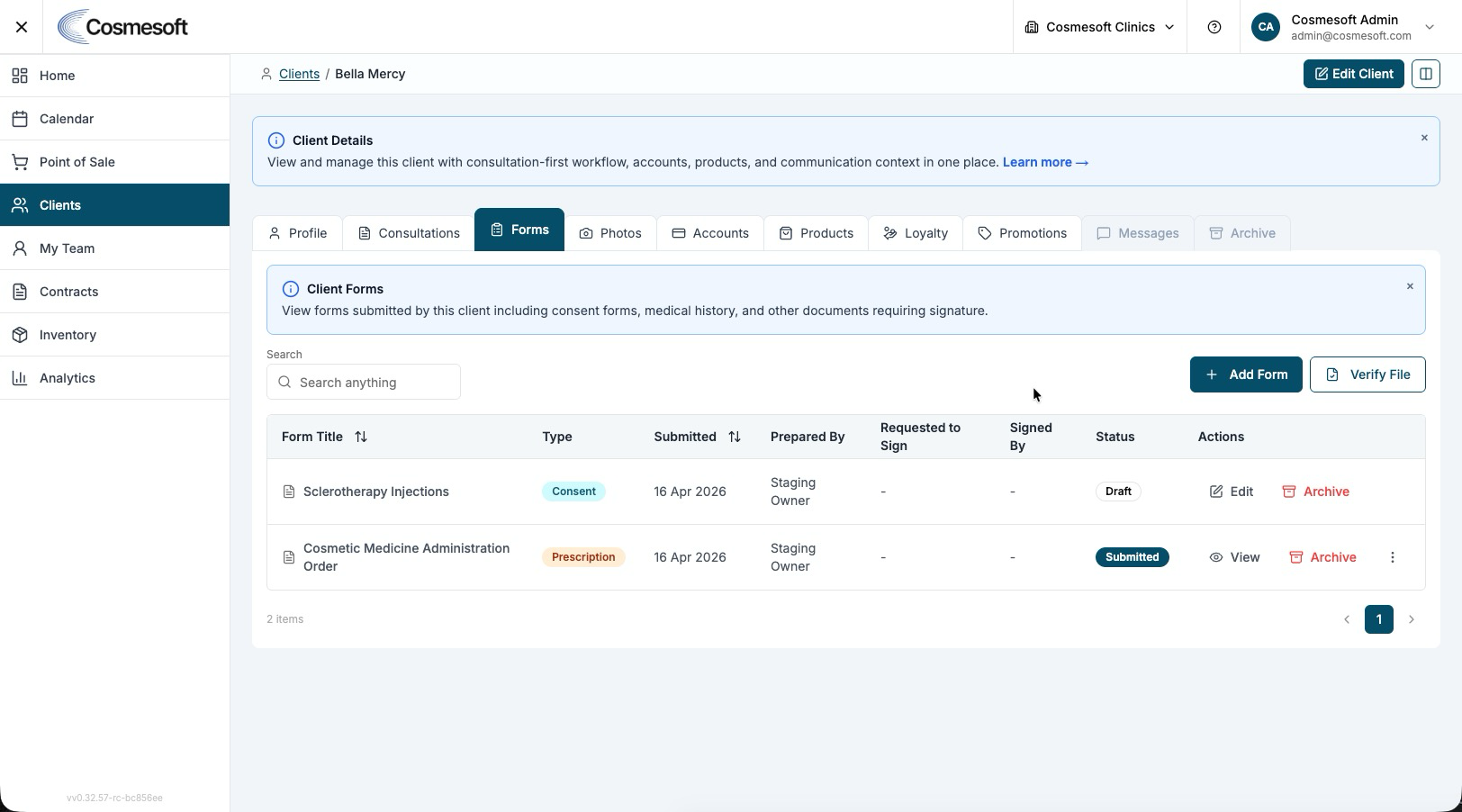This screenshot has width=1462, height=812.
Task: Click the Edit Client button
Action: pos(1353,74)
